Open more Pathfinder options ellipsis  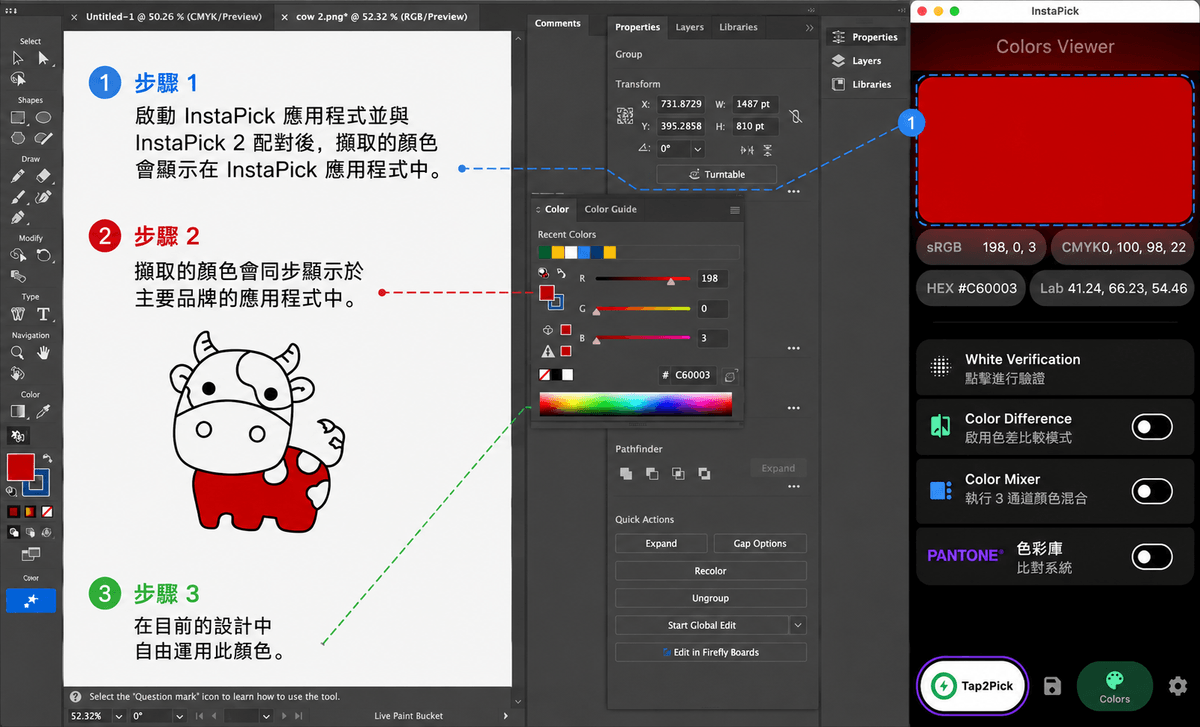(794, 487)
